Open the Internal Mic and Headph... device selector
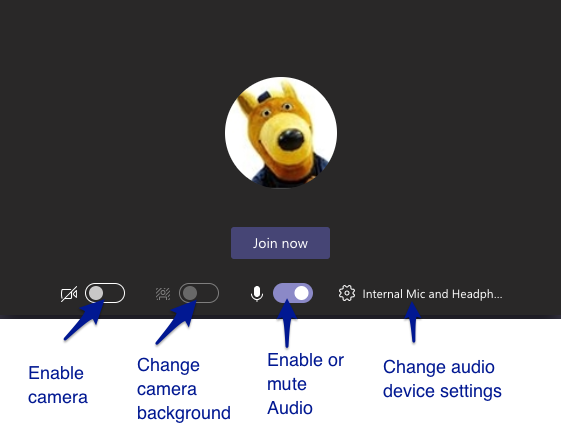 tap(432, 294)
